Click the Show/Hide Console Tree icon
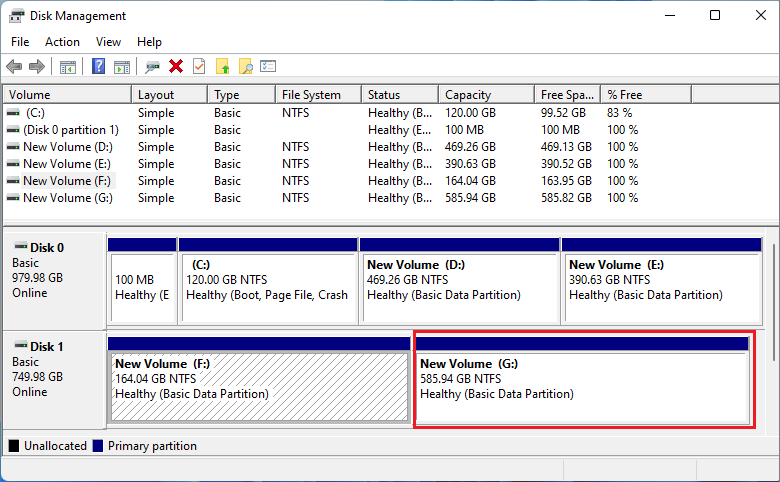Screen dimensions: 780x482 pyautogui.click(x=68, y=67)
